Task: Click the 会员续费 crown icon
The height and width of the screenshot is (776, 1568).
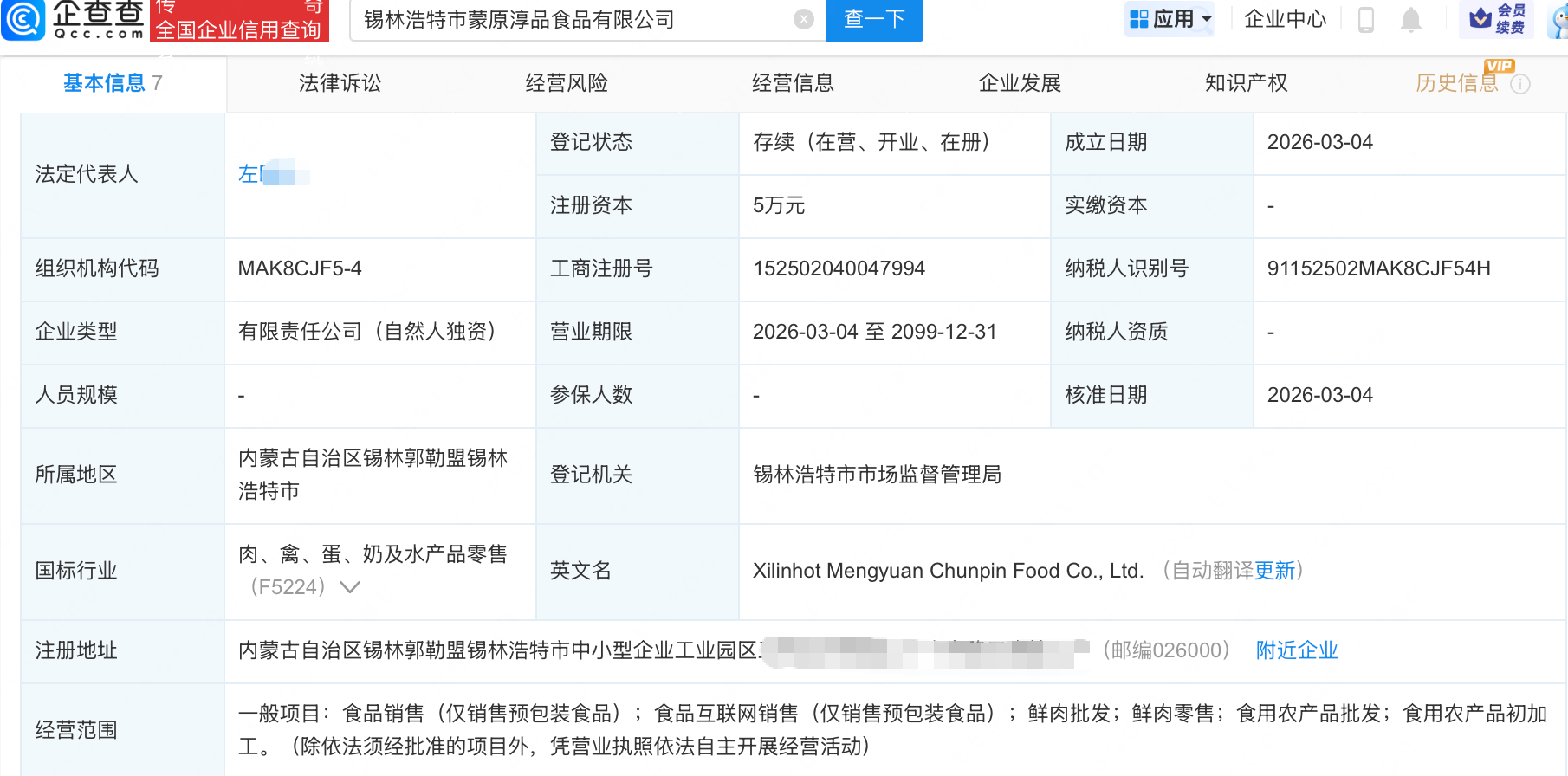Action: [x=1481, y=17]
